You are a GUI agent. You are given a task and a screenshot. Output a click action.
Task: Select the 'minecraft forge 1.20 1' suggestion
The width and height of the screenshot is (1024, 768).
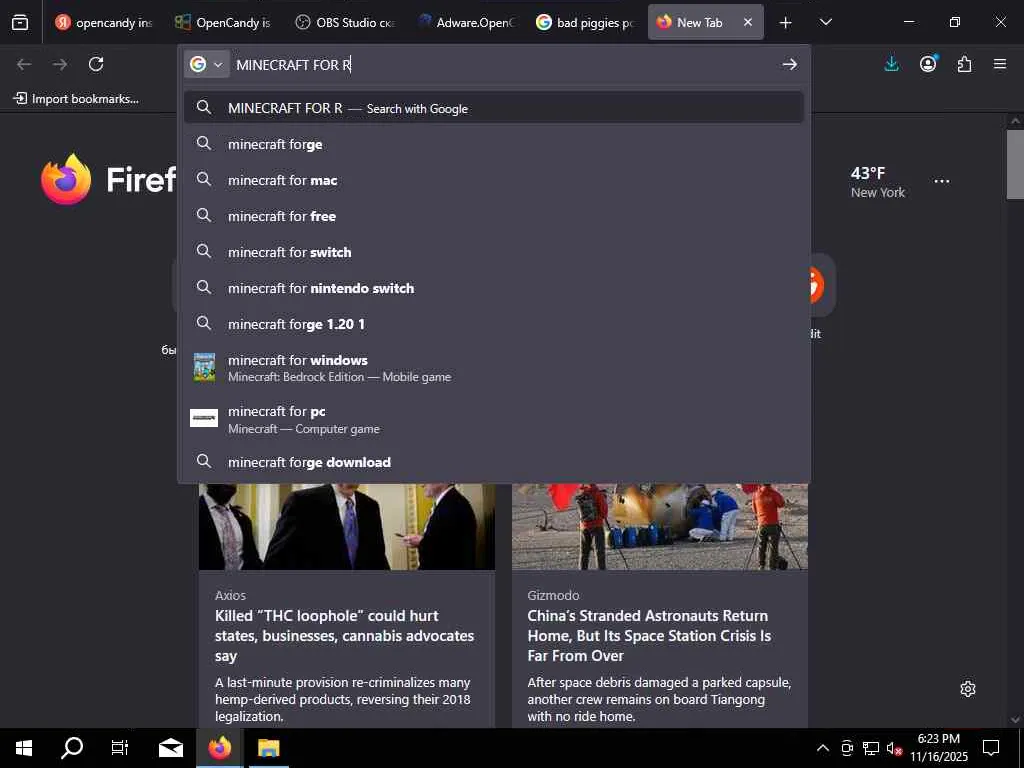(494, 323)
